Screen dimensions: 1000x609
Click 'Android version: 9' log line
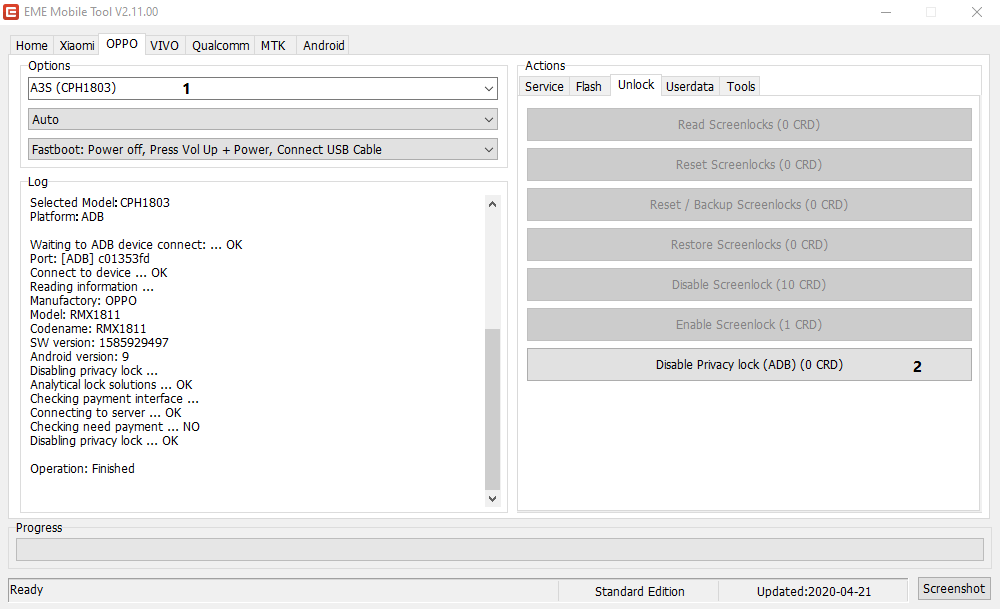pos(79,357)
